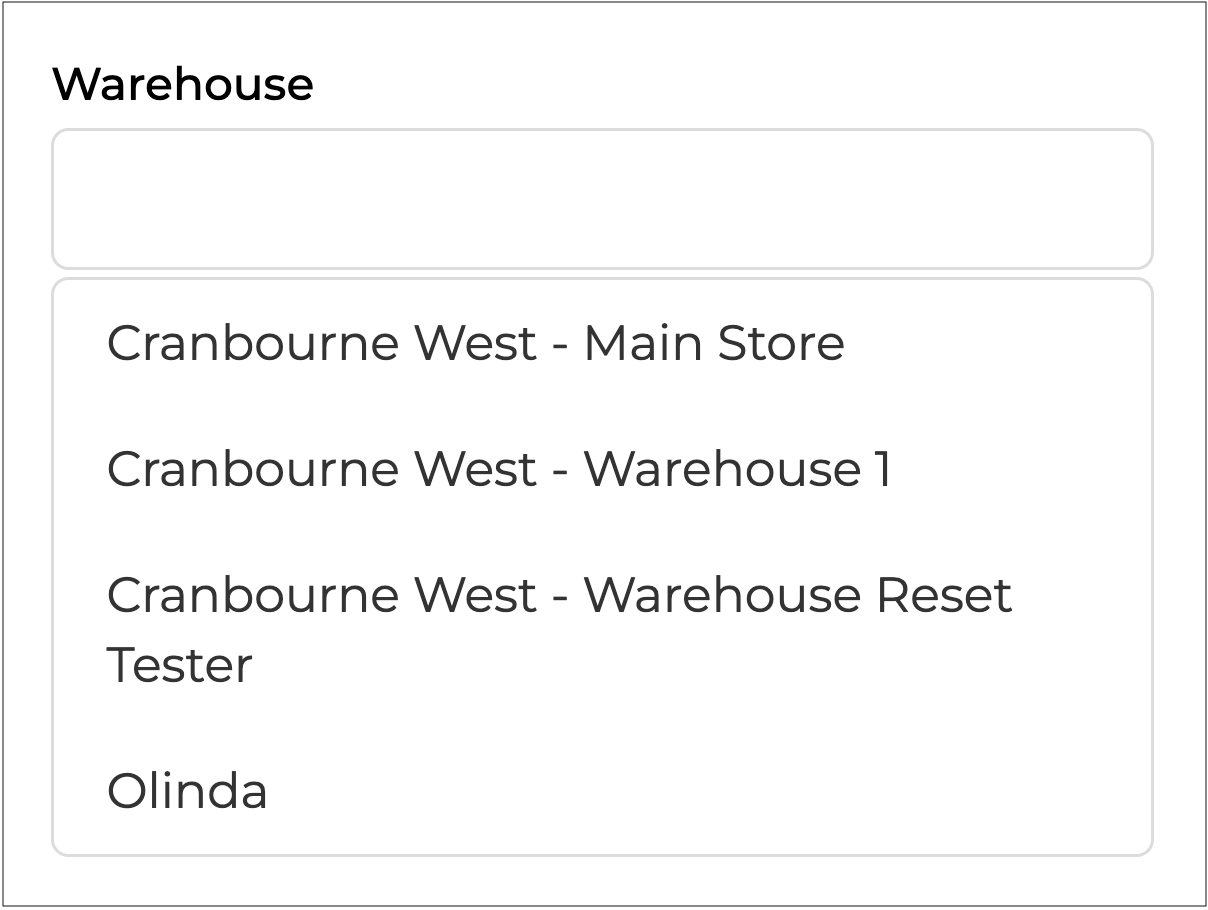The height and width of the screenshot is (910, 1208).
Task: Choose Cranbourne West - Warehouse 1
Action: 499,469
